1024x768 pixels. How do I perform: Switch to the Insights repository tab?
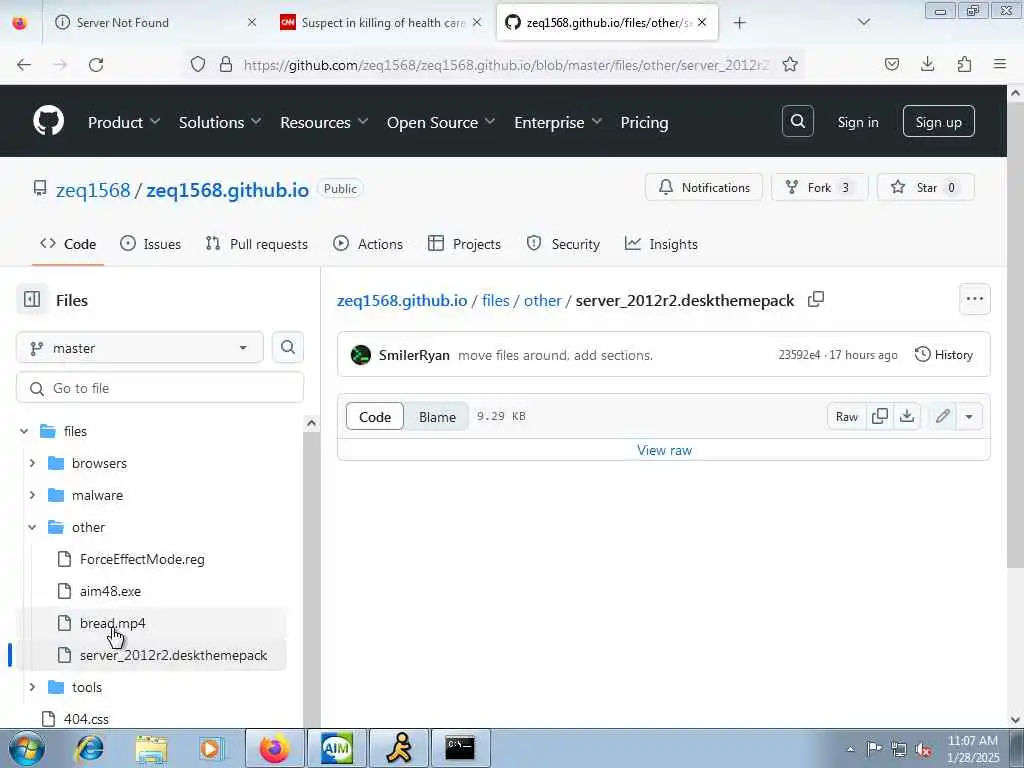tap(661, 244)
